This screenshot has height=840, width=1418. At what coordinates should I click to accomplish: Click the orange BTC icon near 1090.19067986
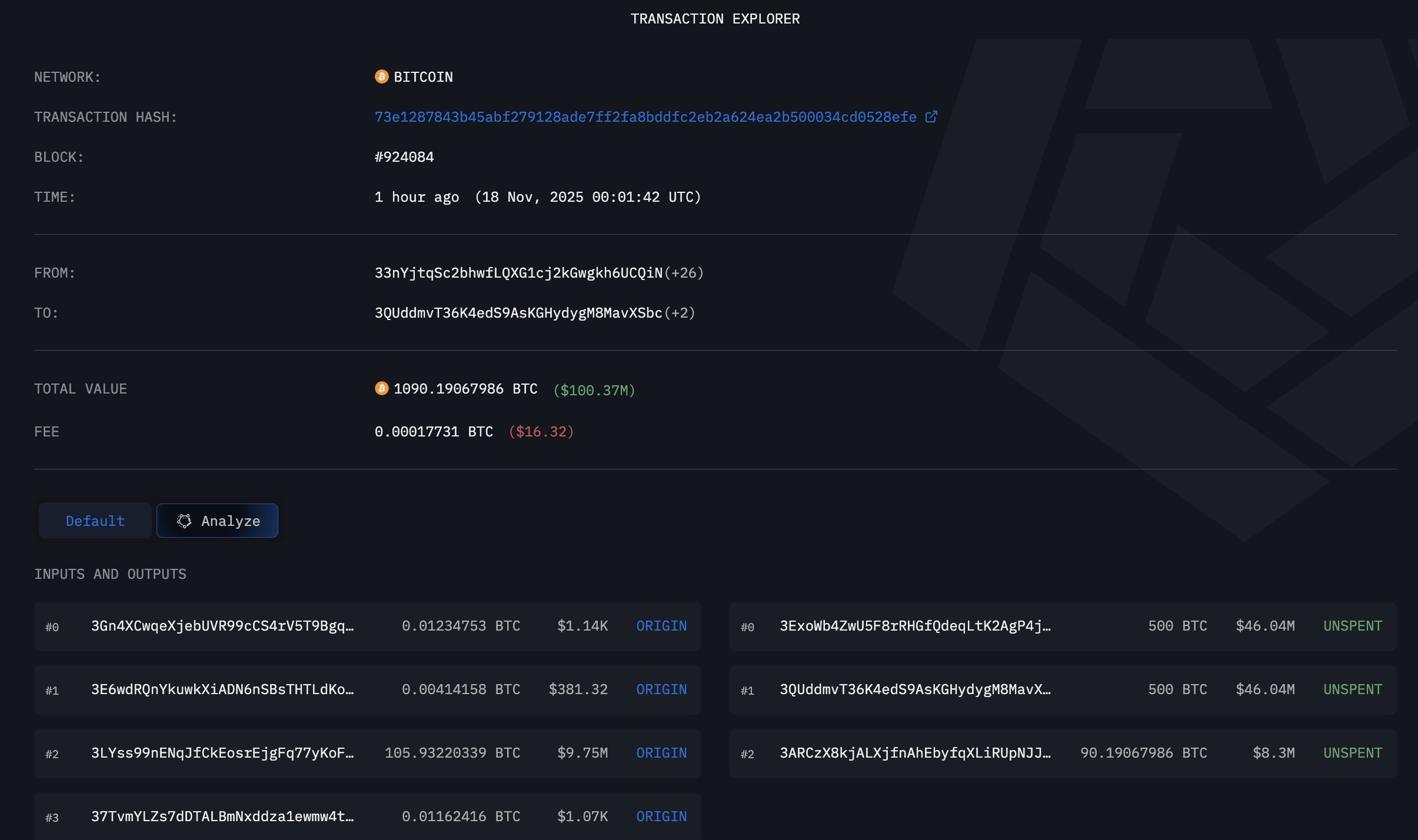[x=382, y=388]
